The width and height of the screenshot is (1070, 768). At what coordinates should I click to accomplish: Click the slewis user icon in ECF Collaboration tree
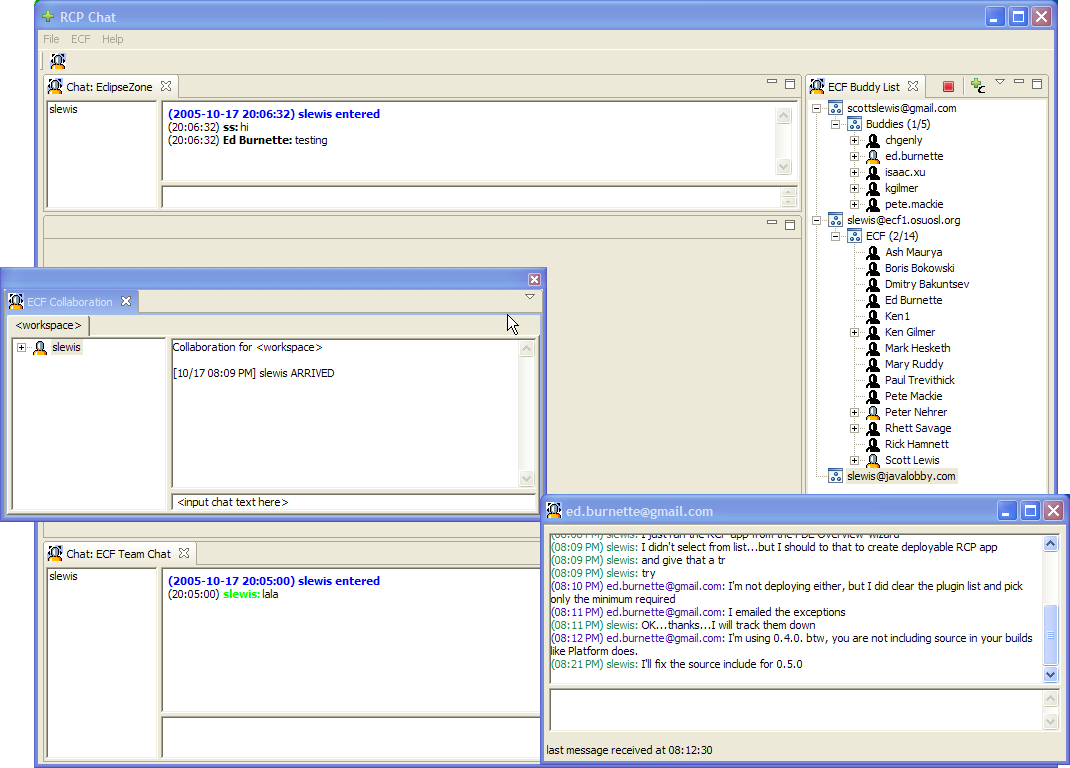click(40, 348)
